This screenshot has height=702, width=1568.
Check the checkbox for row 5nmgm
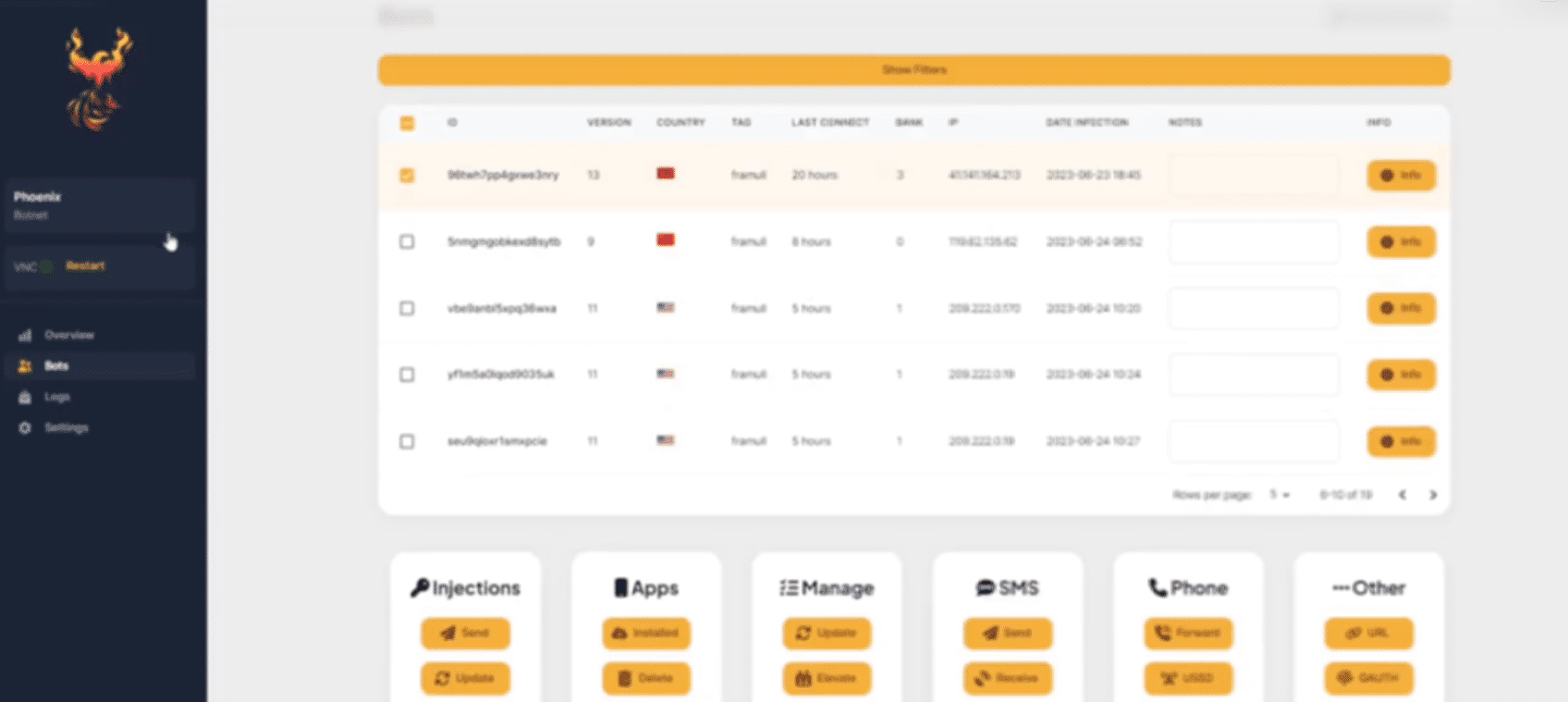point(407,241)
